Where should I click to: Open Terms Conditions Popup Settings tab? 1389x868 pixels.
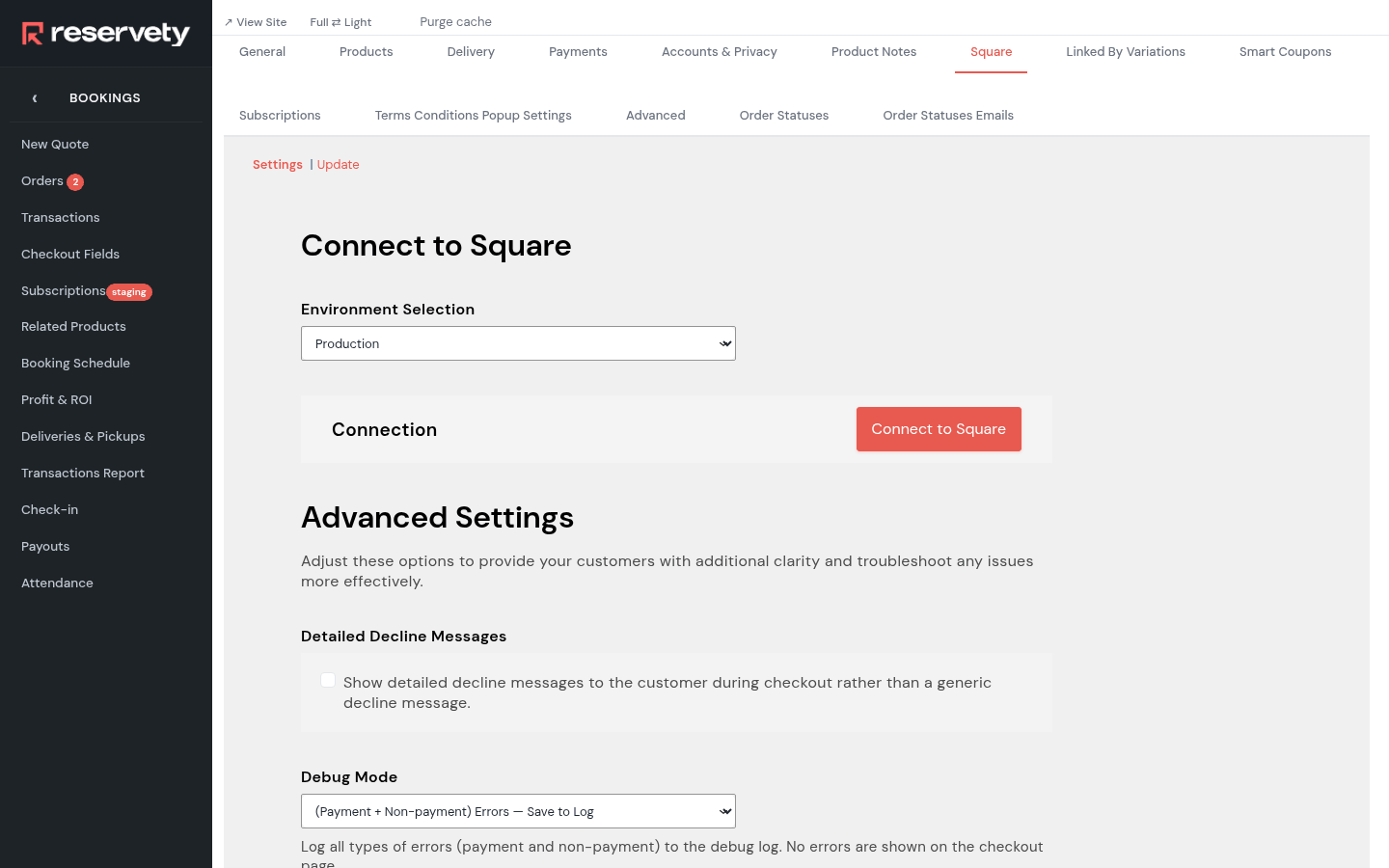tap(473, 116)
